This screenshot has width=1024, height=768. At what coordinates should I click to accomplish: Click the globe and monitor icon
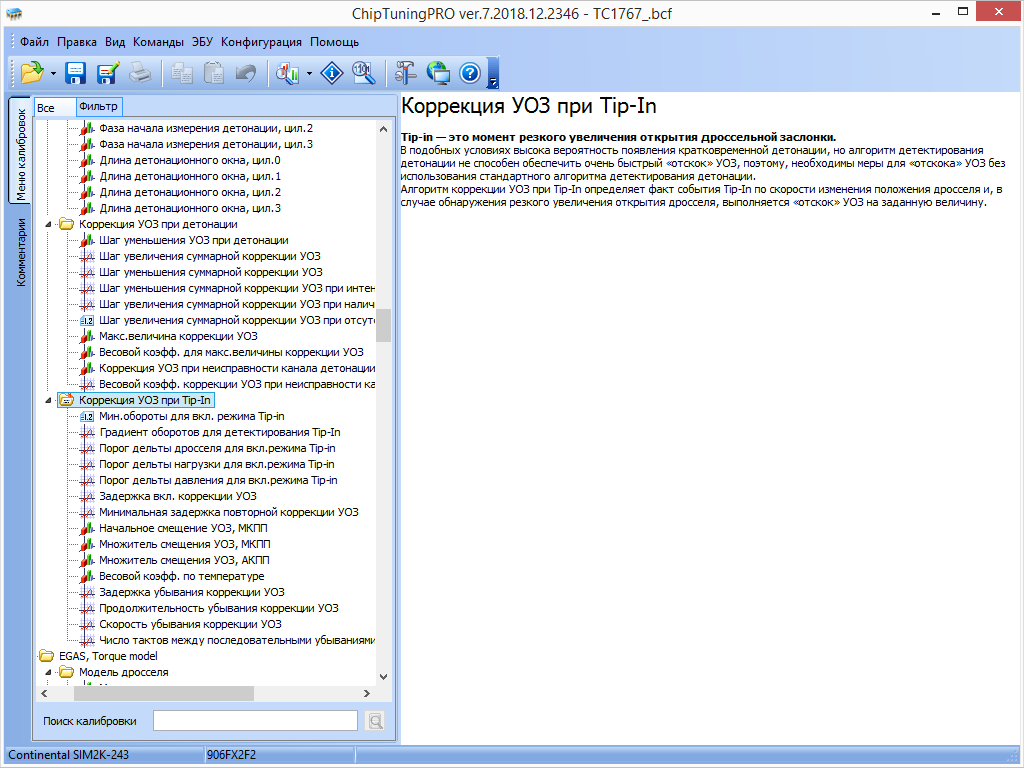pos(438,72)
